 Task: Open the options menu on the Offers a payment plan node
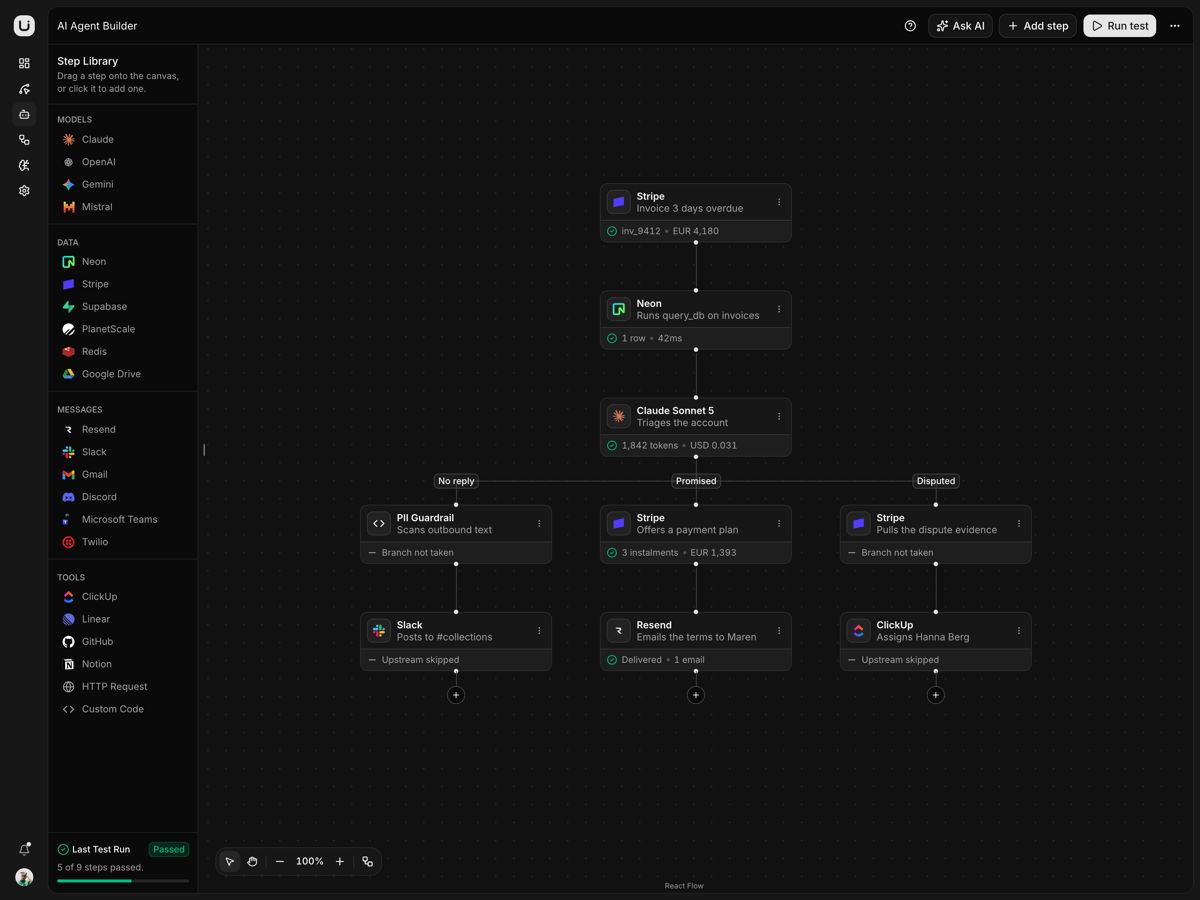779,523
